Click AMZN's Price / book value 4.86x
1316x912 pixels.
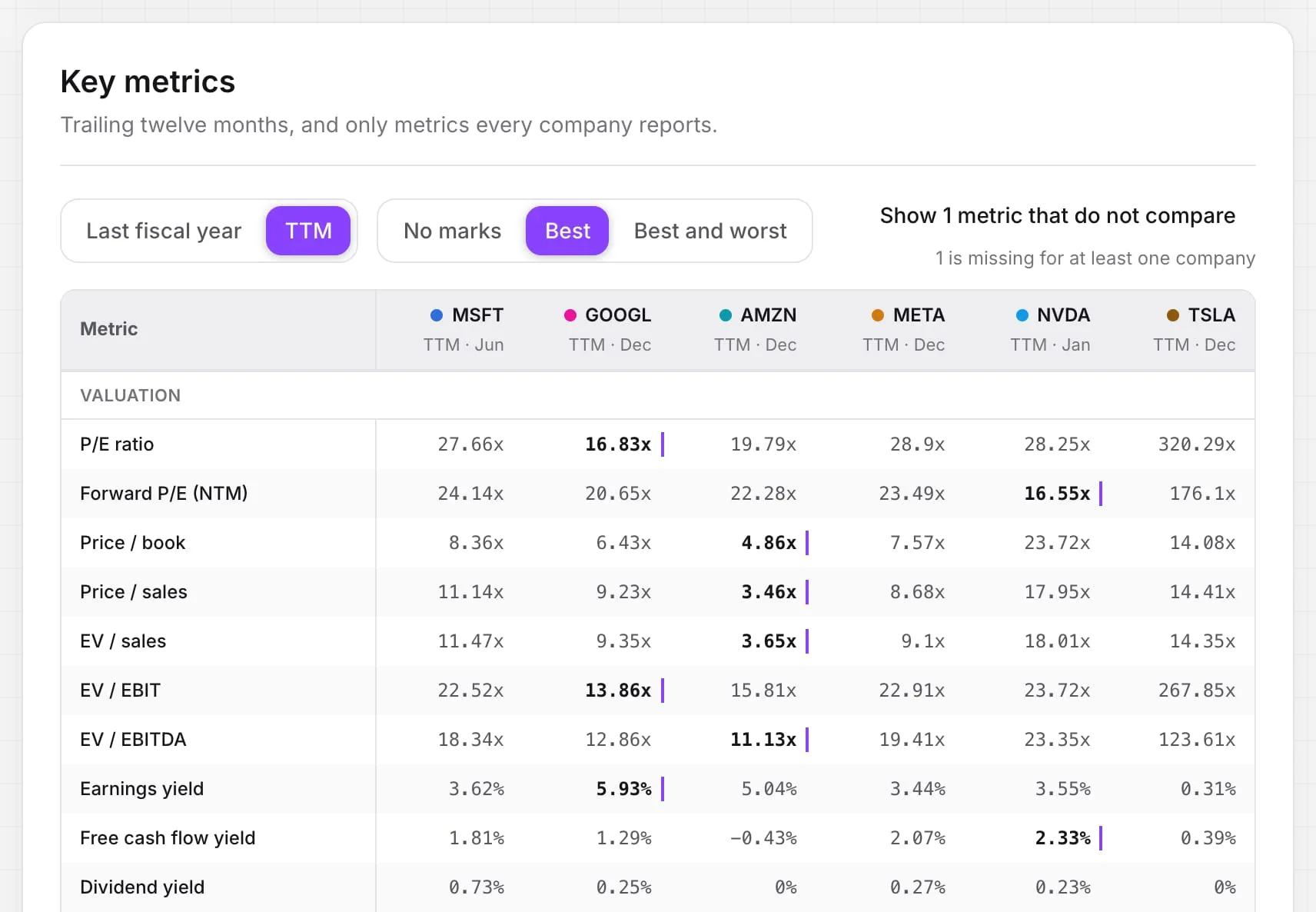point(769,543)
